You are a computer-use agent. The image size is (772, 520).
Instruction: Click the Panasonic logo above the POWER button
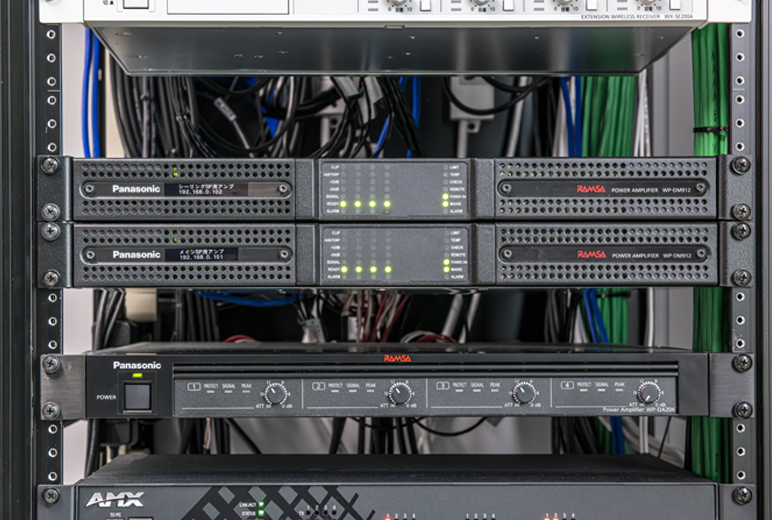click(136, 366)
